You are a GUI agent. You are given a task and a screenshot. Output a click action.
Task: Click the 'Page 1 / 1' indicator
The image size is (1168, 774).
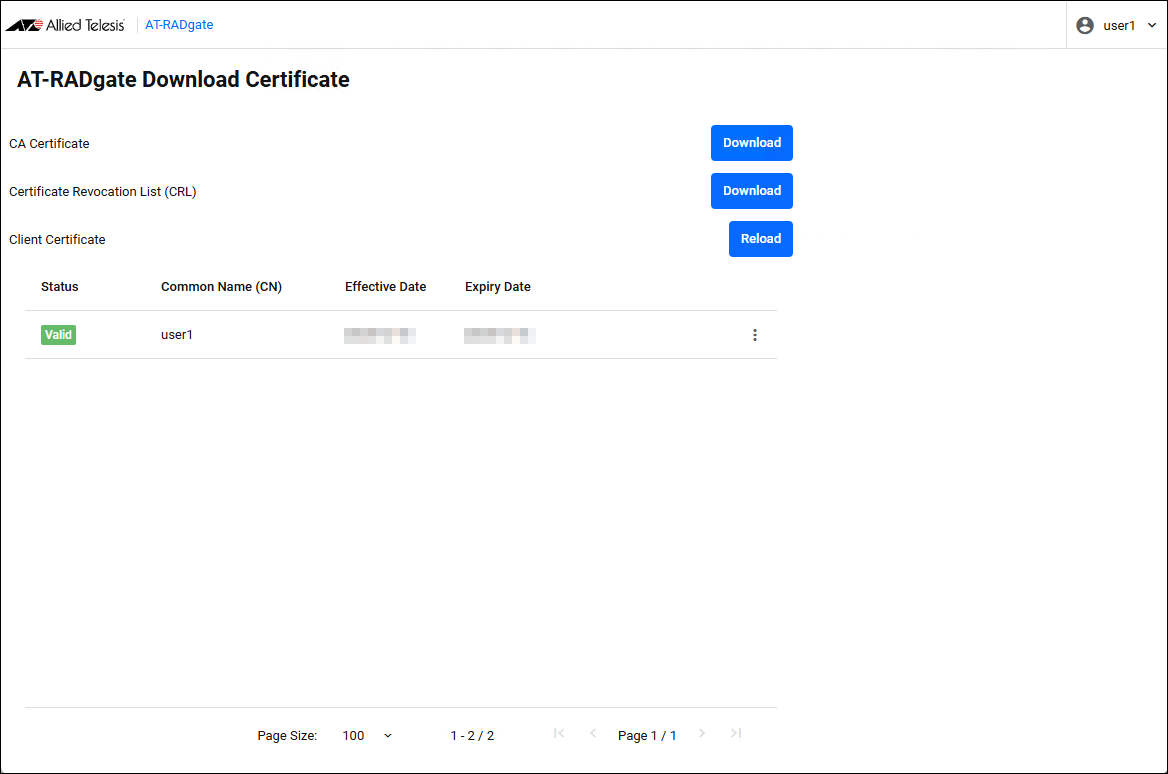(647, 735)
